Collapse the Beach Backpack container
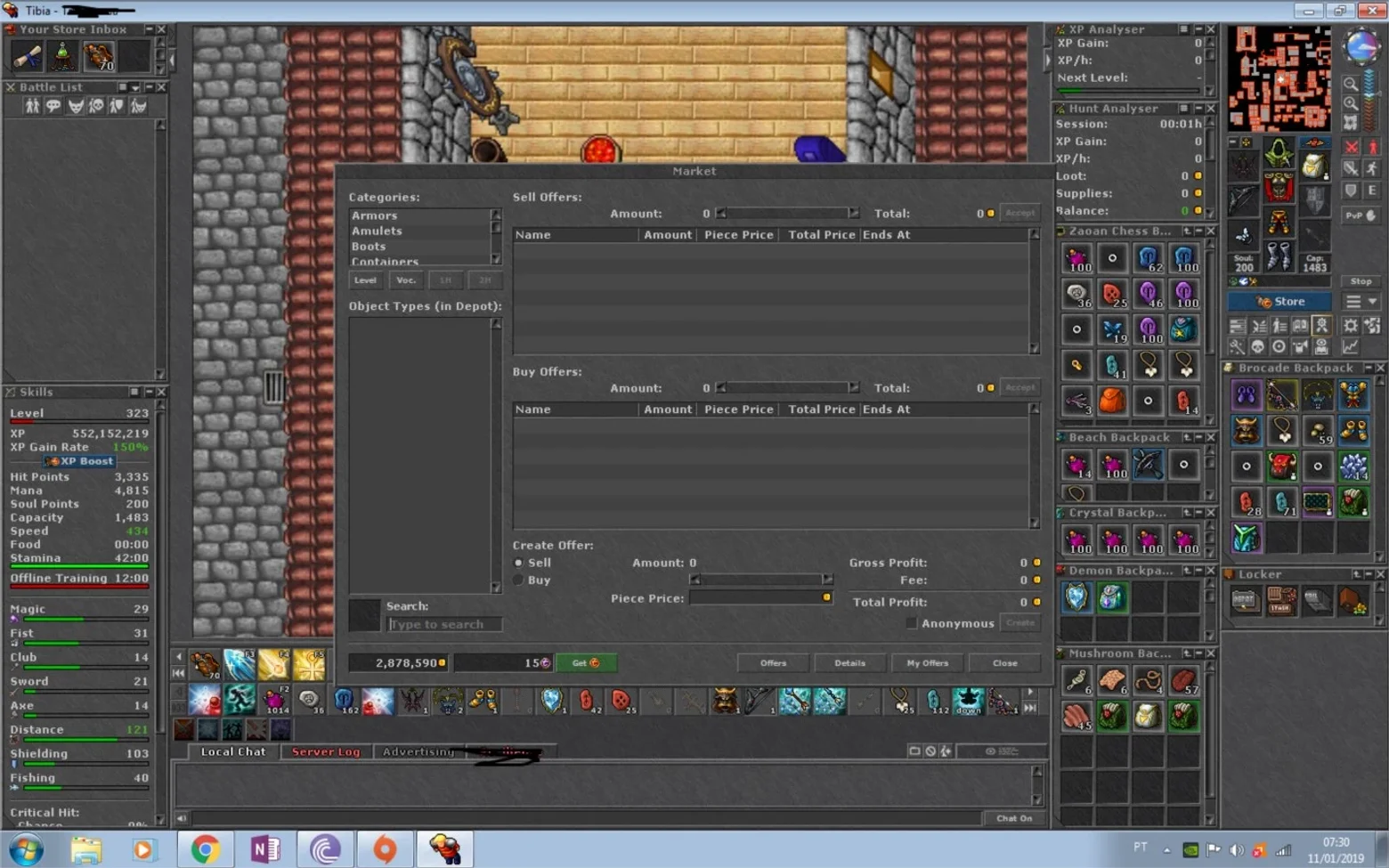 (x=1198, y=438)
